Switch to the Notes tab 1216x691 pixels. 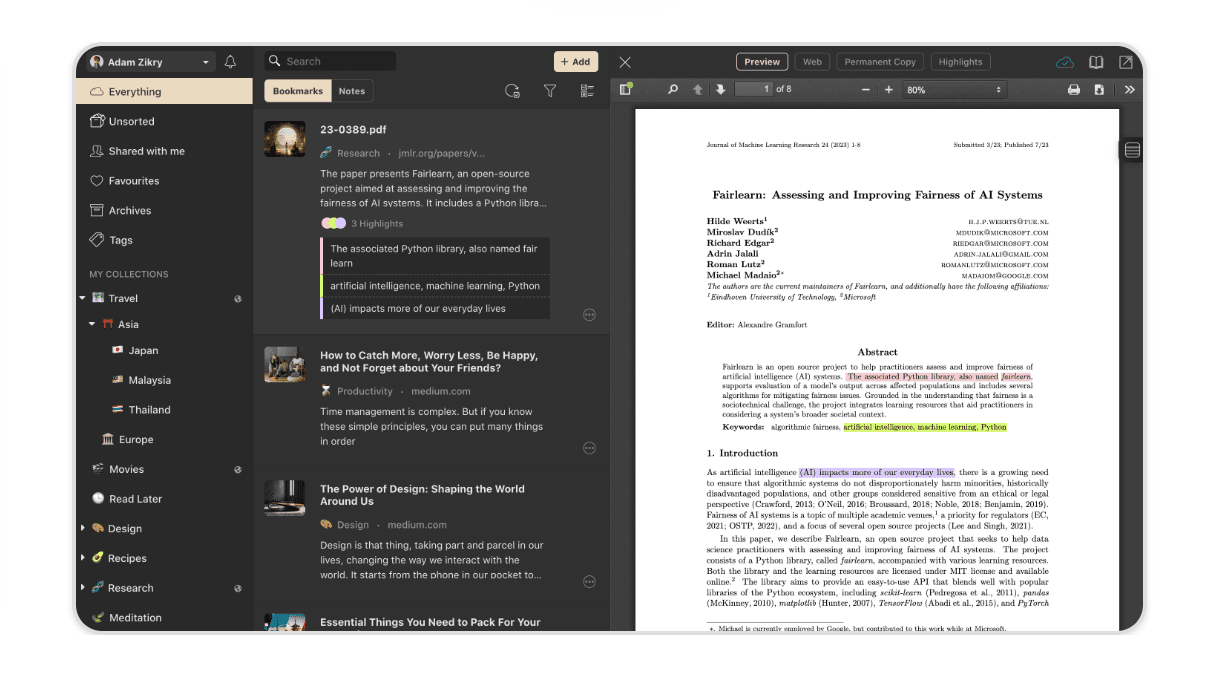351,90
